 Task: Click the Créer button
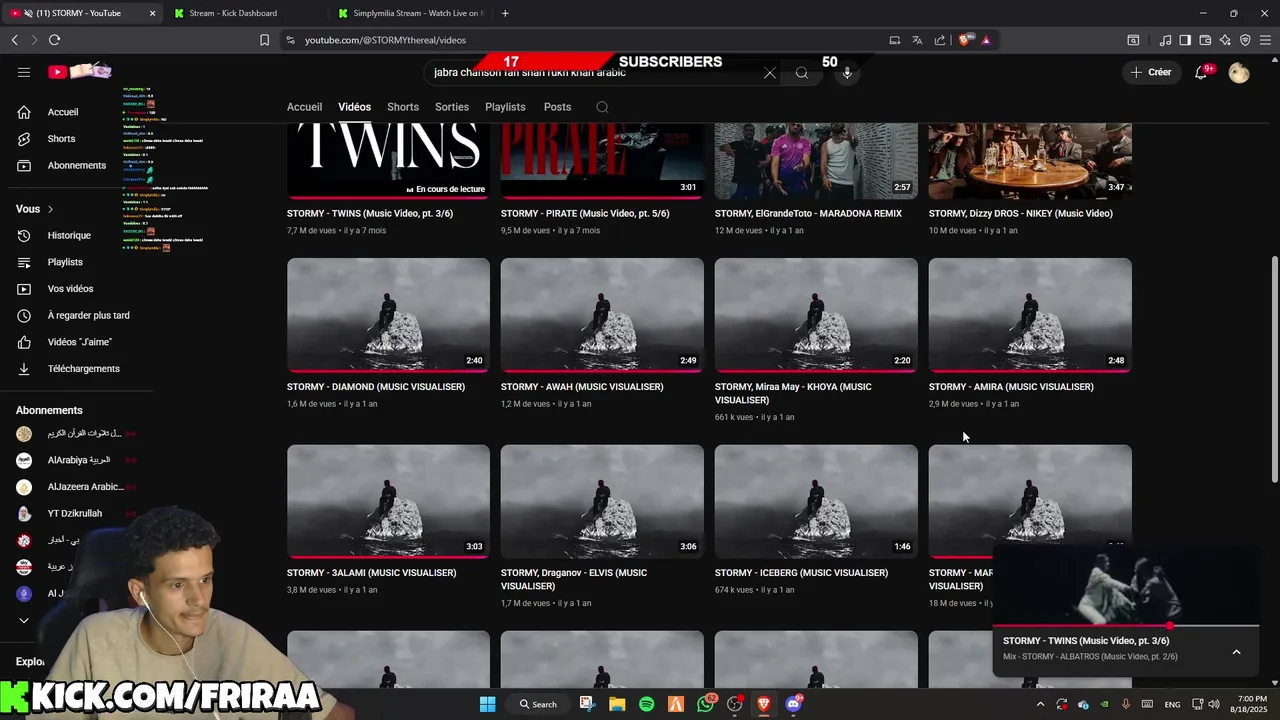tap(1150, 72)
